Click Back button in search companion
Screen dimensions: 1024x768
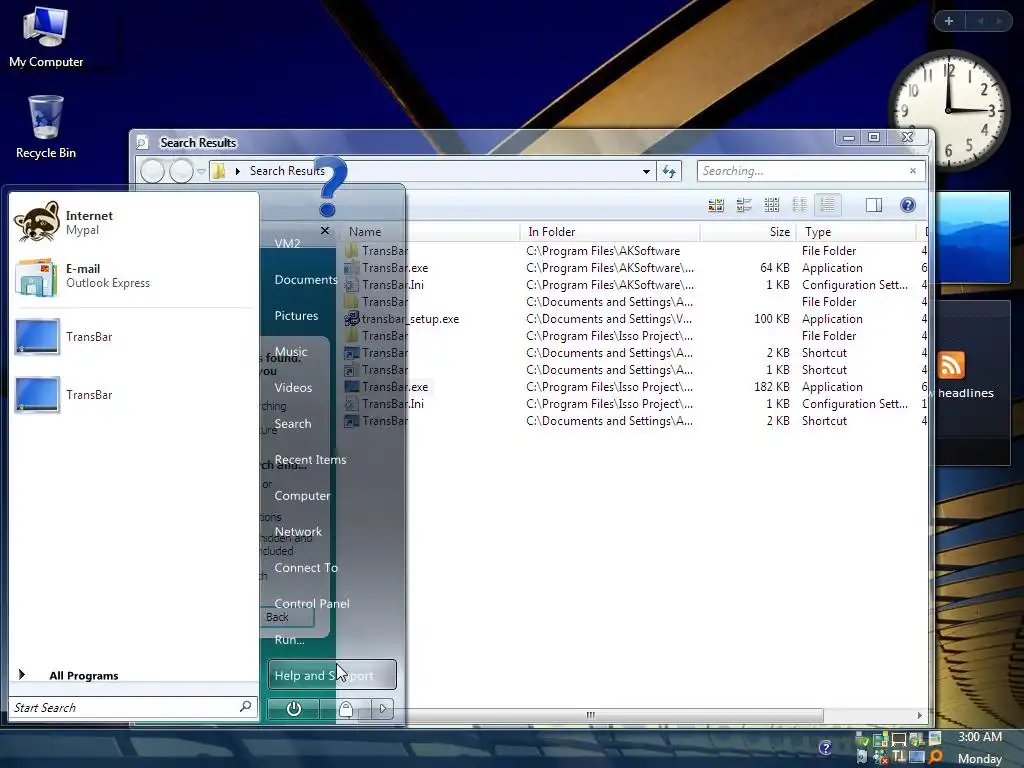click(x=287, y=617)
